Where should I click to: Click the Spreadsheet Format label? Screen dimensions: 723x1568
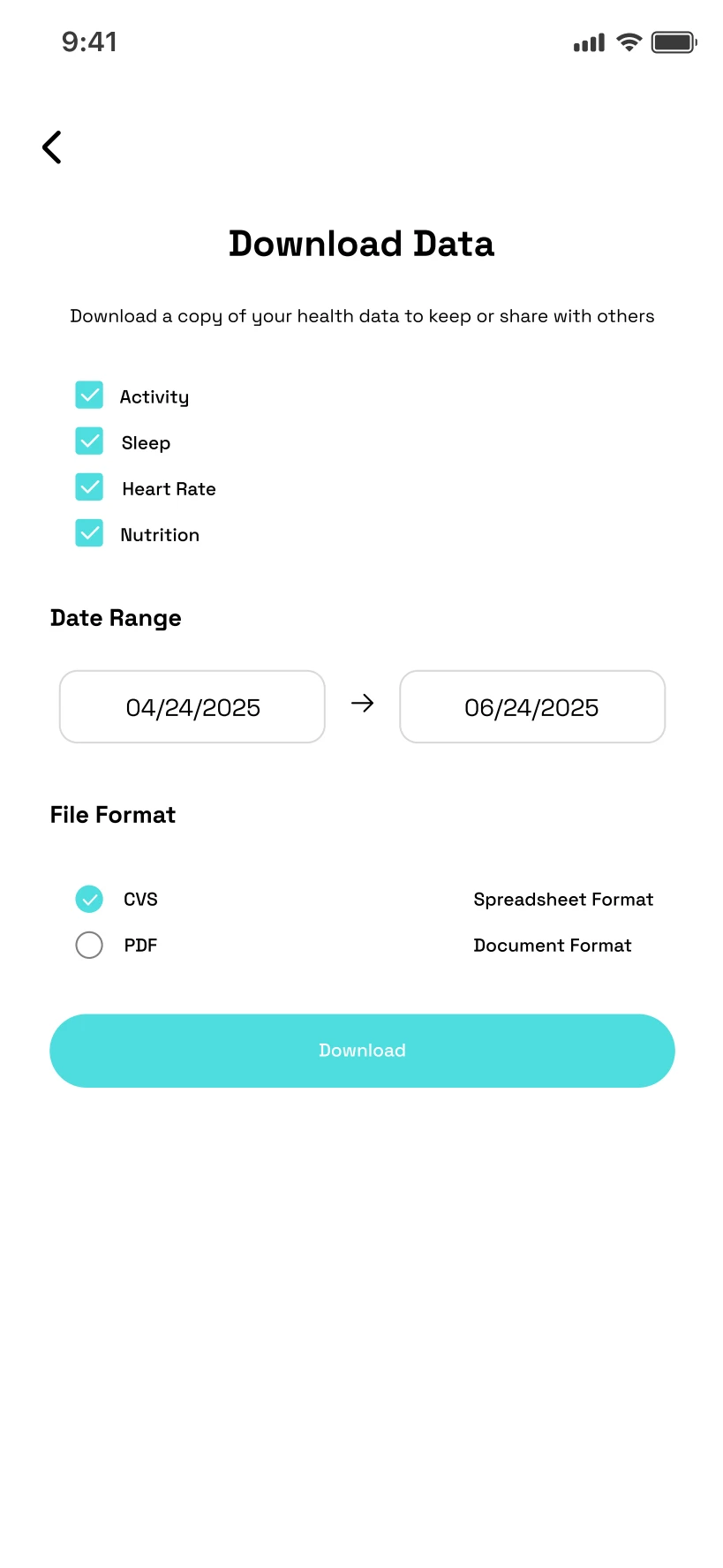(562, 899)
